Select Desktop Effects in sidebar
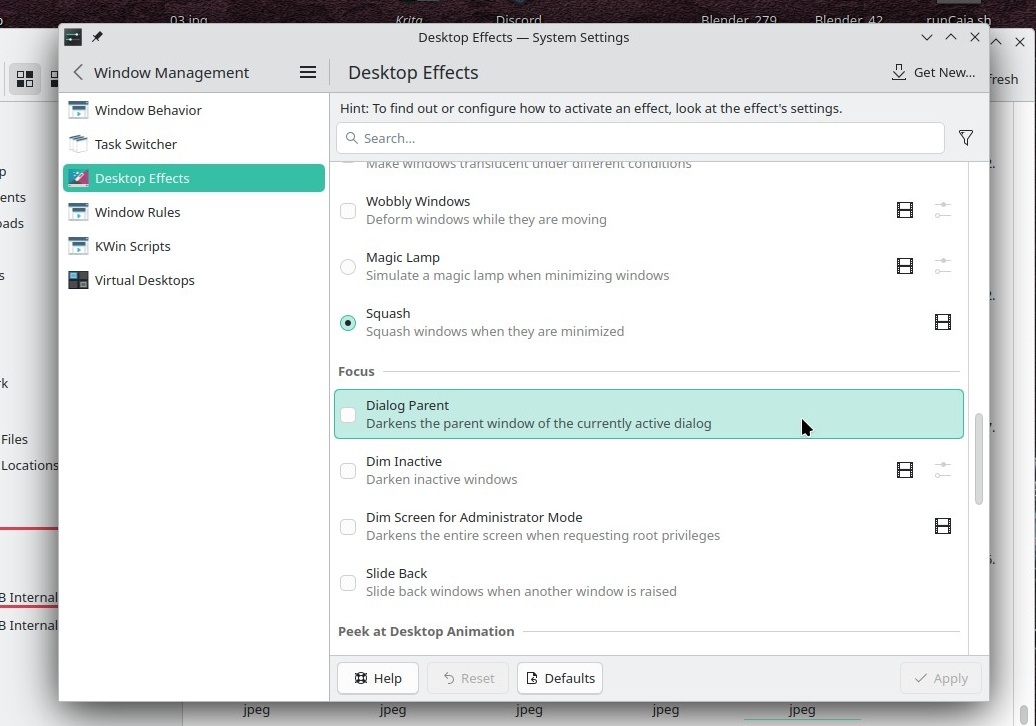The image size is (1036, 726). pos(194,178)
